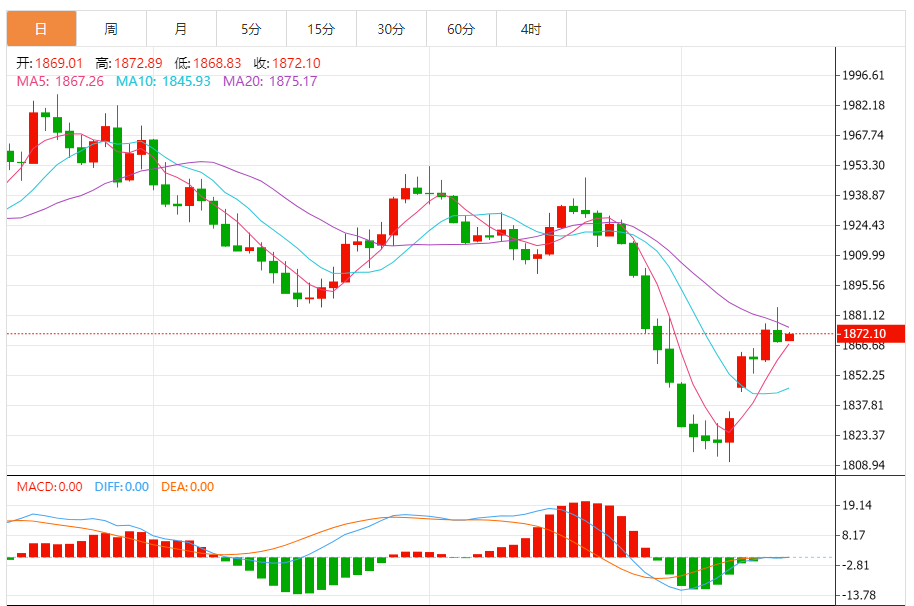This screenshot has height=606, width=914.
Task: Click the MA5 value 1867.26
Action: 79,81
